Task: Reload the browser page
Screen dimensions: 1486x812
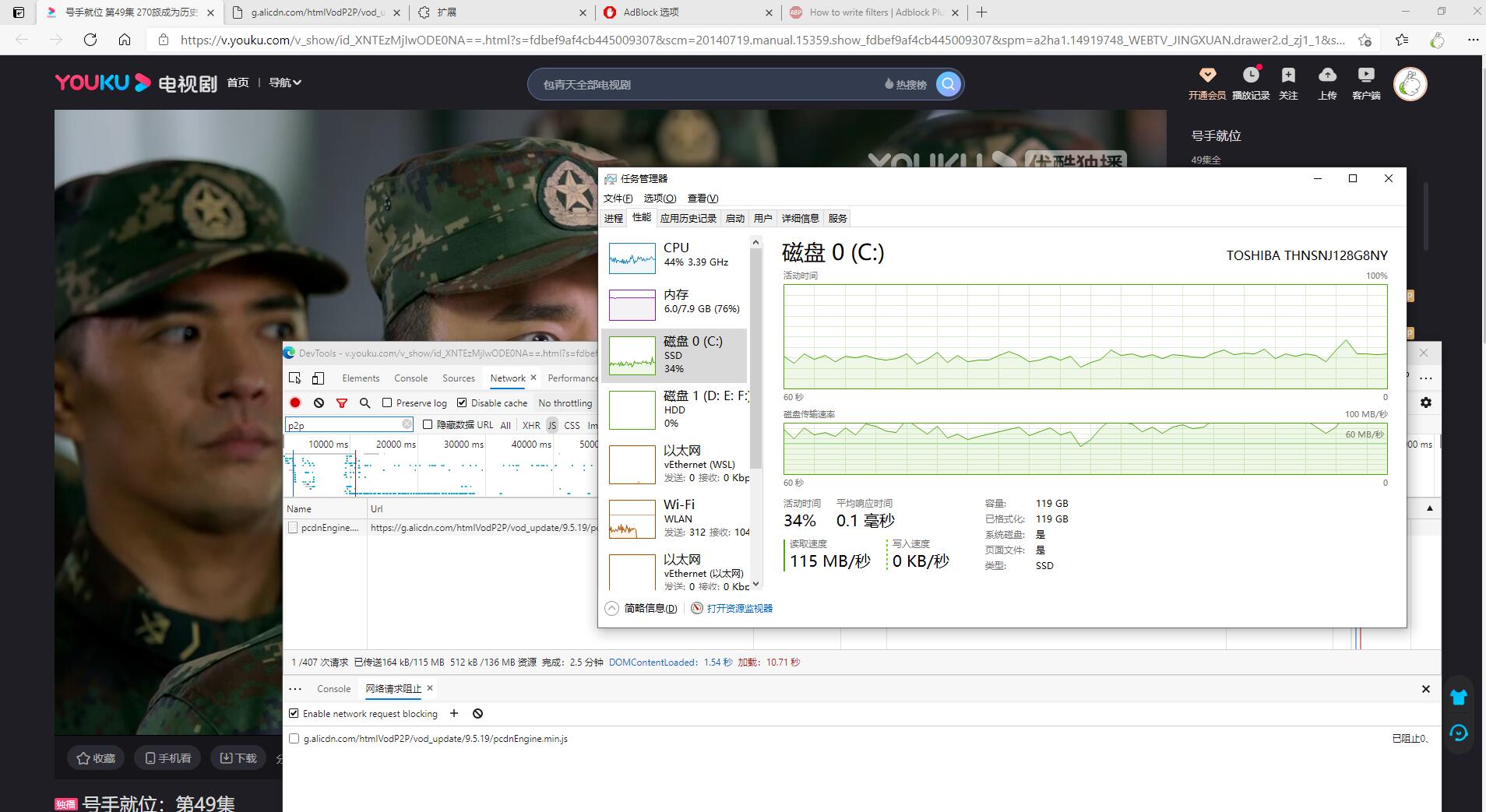Action: pyautogui.click(x=90, y=40)
